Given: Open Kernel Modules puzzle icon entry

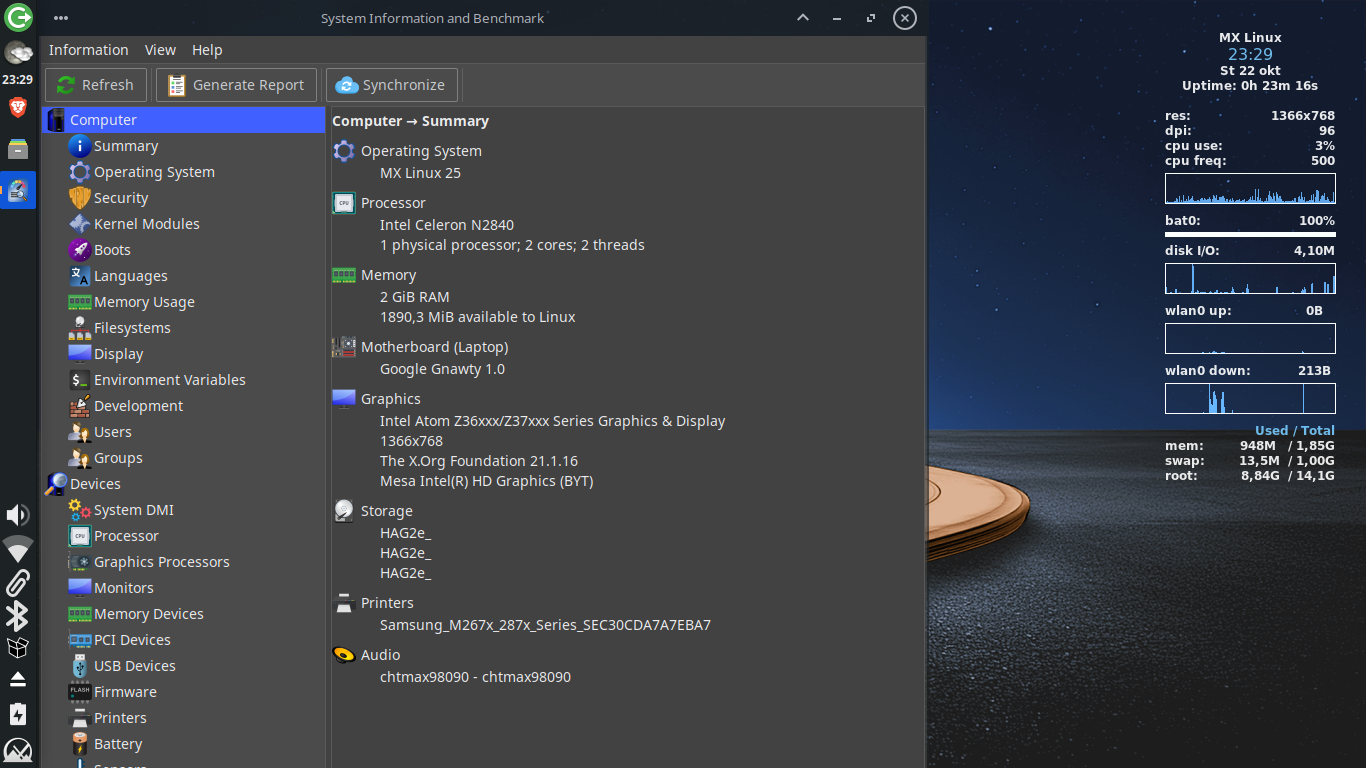Looking at the screenshot, I should (79, 224).
